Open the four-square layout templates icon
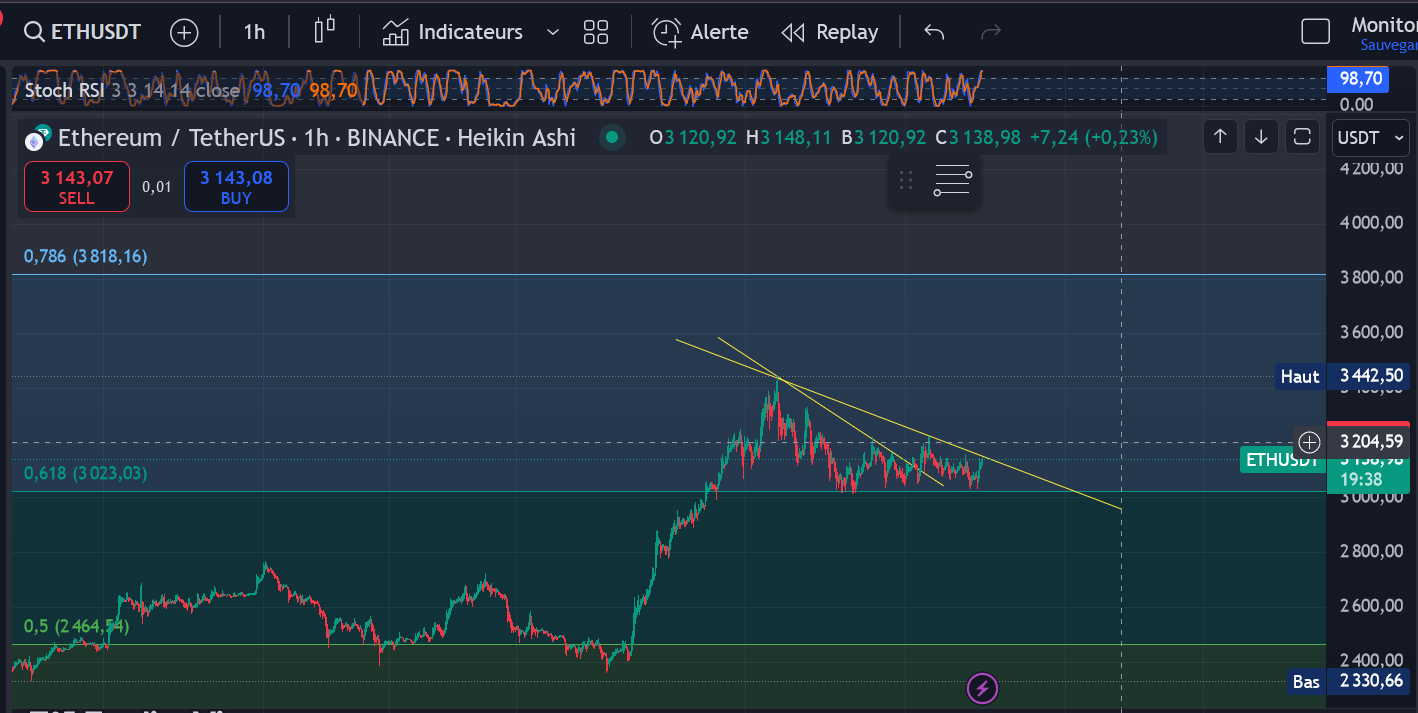The image size is (1418, 713). click(x=596, y=32)
